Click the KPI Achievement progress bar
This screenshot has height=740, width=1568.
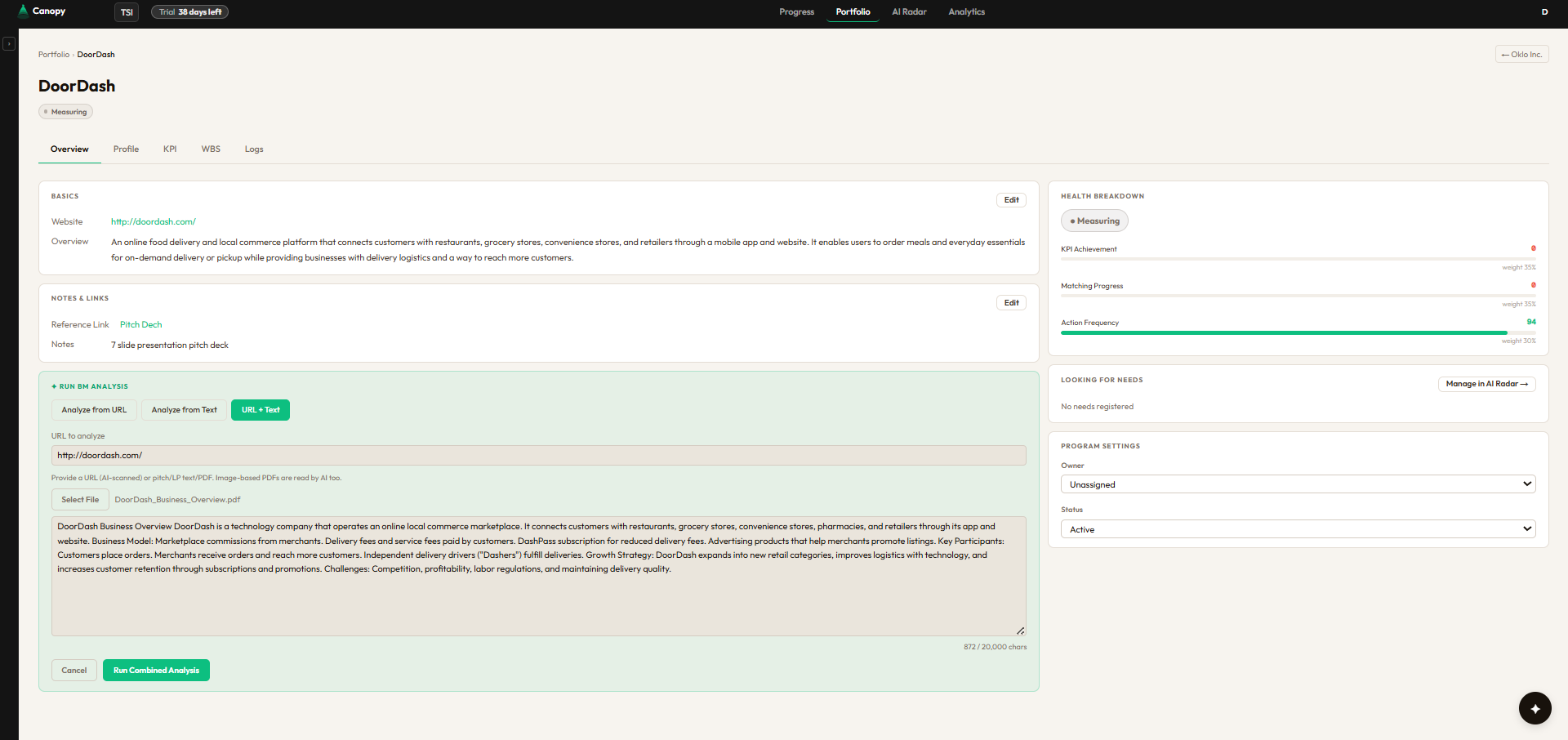coord(1298,259)
